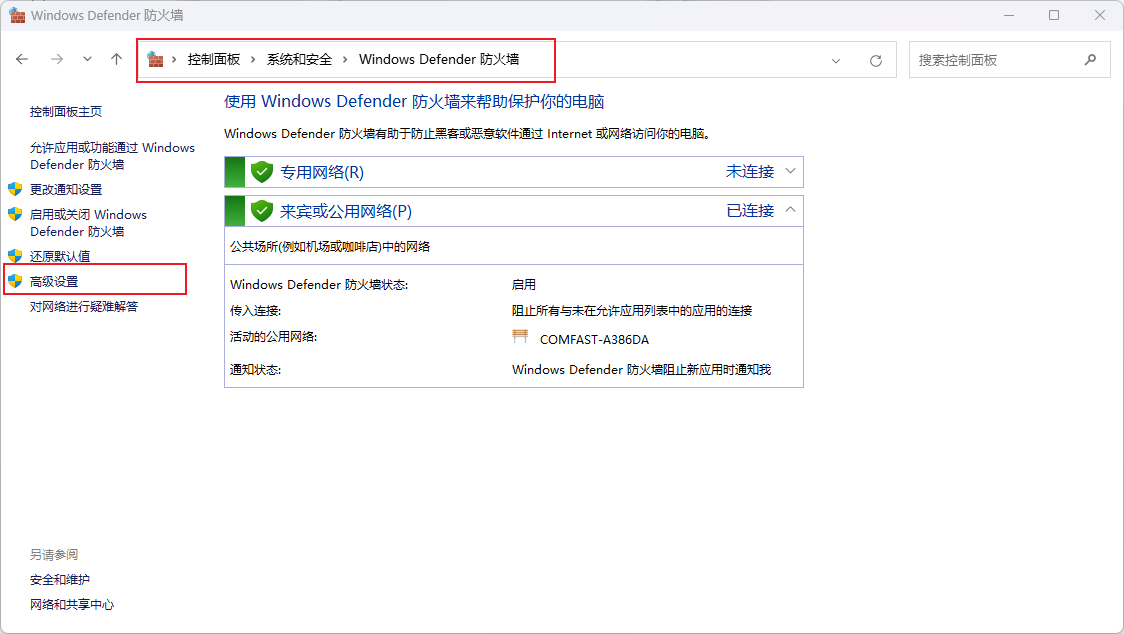
Task: Click the search magnifier icon
Action: tap(1090, 60)
